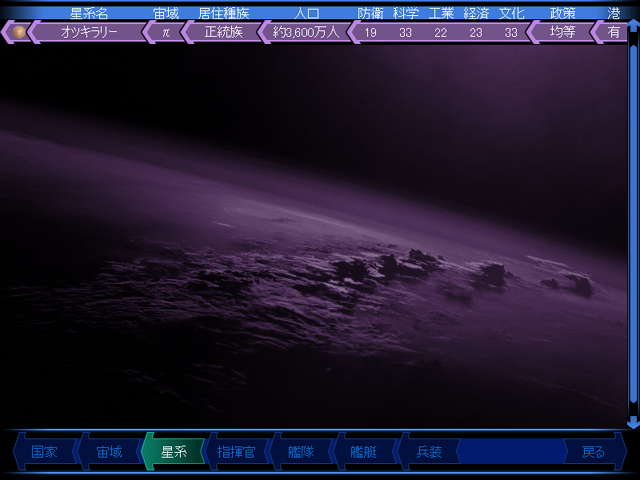640x480 pixels.
Task: Open the 艦艇 tab
Action: pos(364,452)
